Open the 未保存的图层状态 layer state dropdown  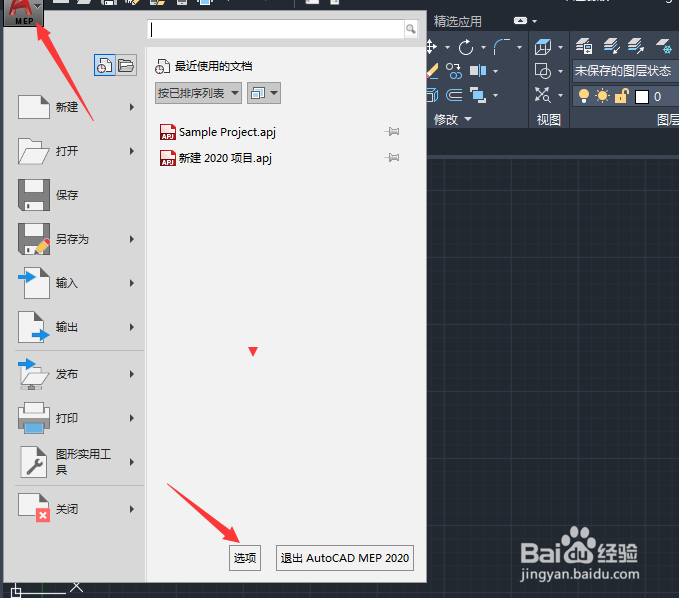(626, 71)
